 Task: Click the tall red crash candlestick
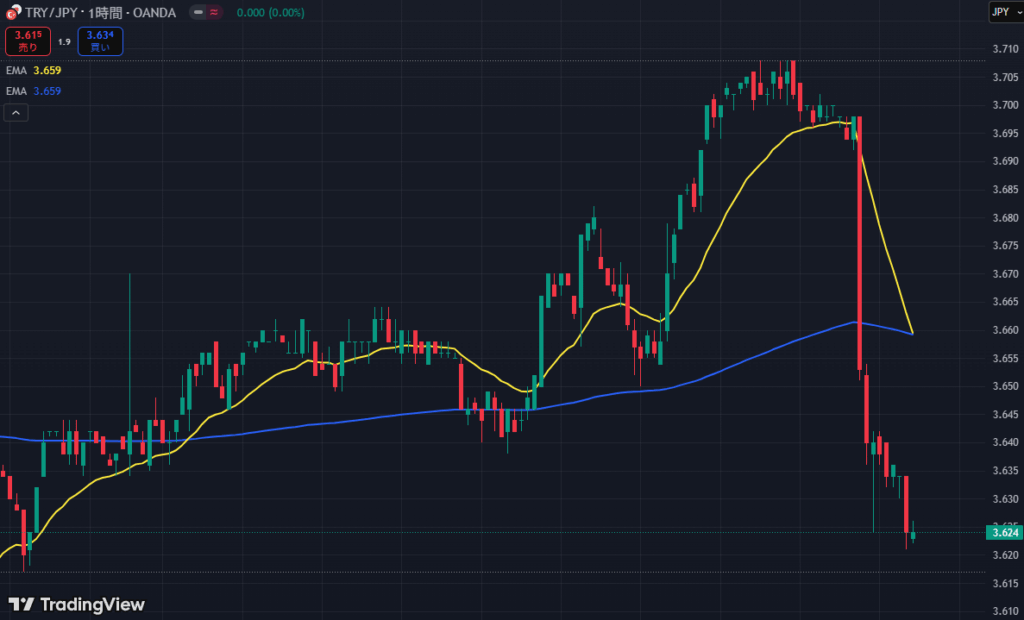coord(859,240)
